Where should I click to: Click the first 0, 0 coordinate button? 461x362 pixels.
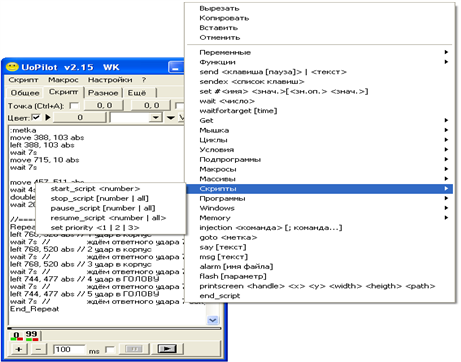pos(104,106)
